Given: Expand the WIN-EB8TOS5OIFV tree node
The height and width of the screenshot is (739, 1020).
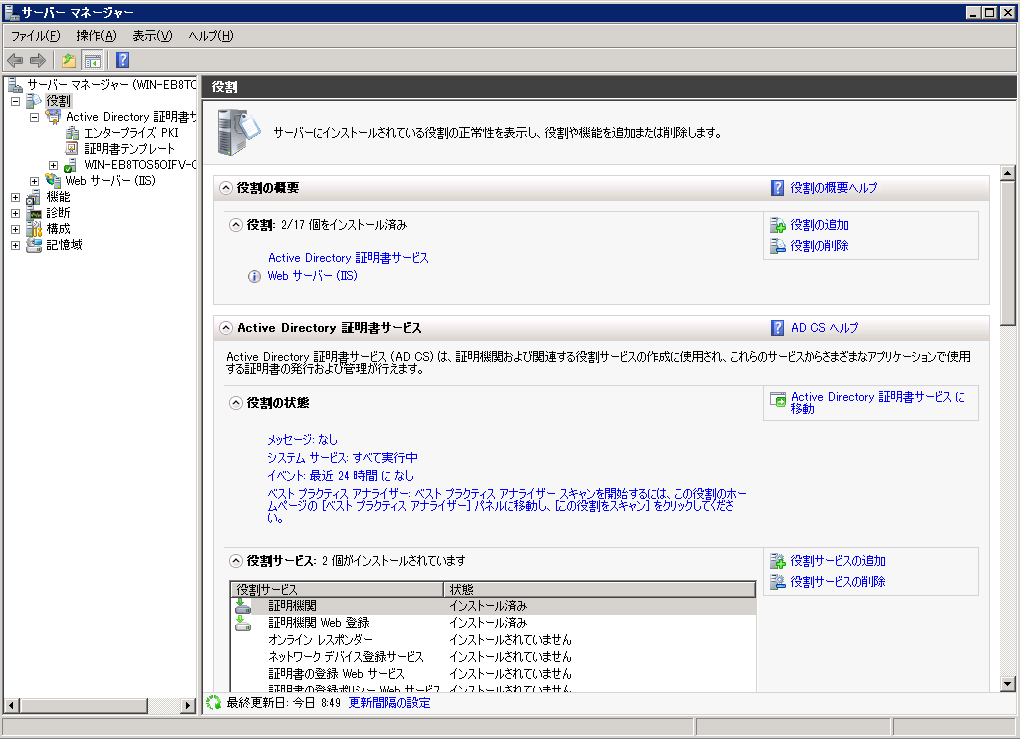Looking at the screenshot, I should [53, 165].
